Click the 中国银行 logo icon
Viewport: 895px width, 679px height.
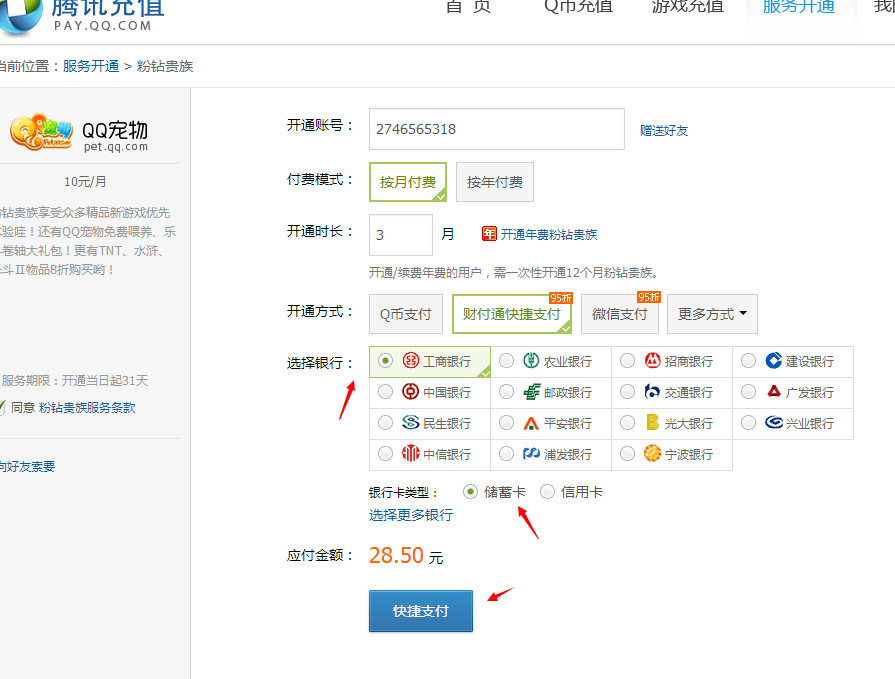(x=410, y=391)
